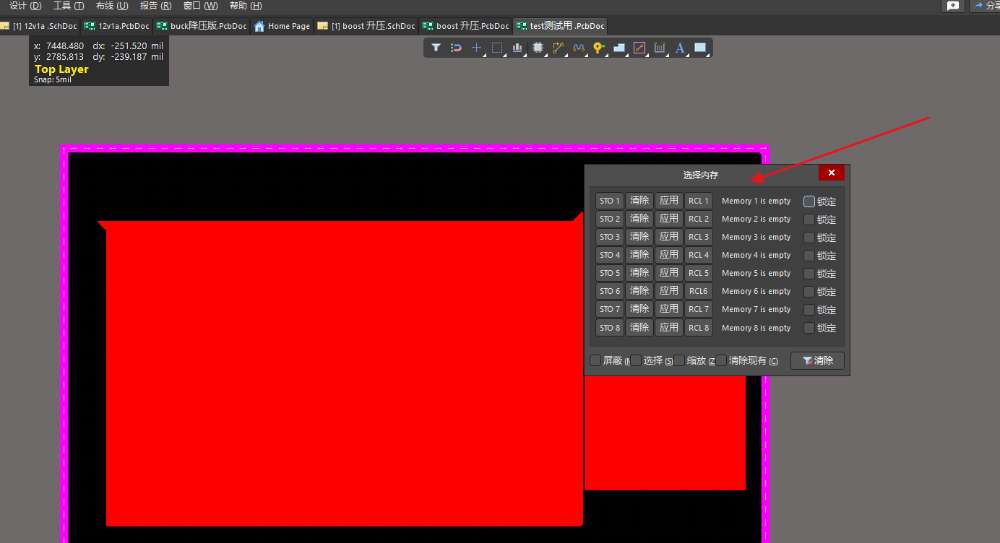This screenshot has width=1000, height=543.
Task: Open the boost 升压.PcbDoc tab
Action: pyautogui.click(x=466, y=26)
